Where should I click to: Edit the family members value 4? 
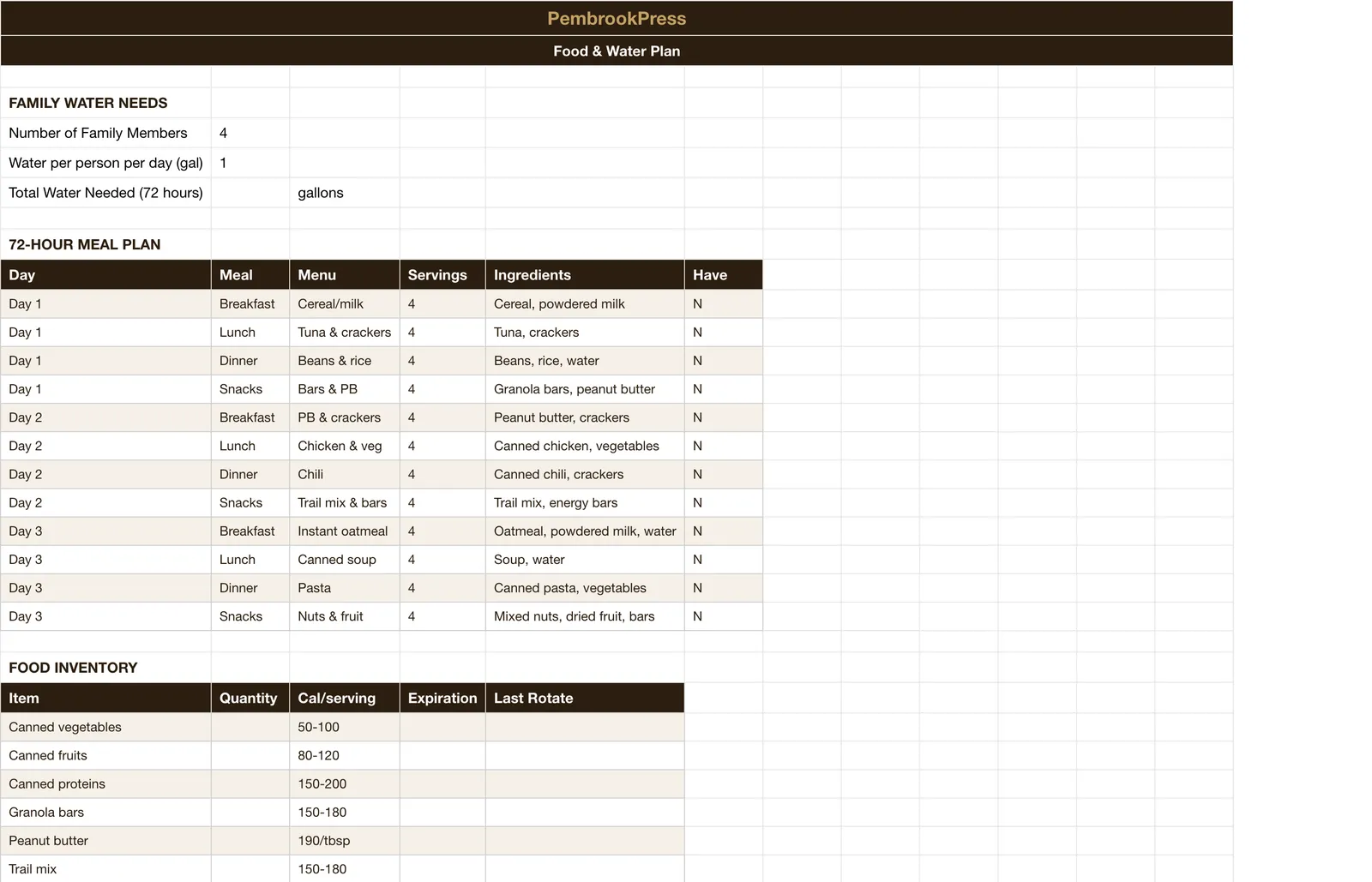(250, 133)
